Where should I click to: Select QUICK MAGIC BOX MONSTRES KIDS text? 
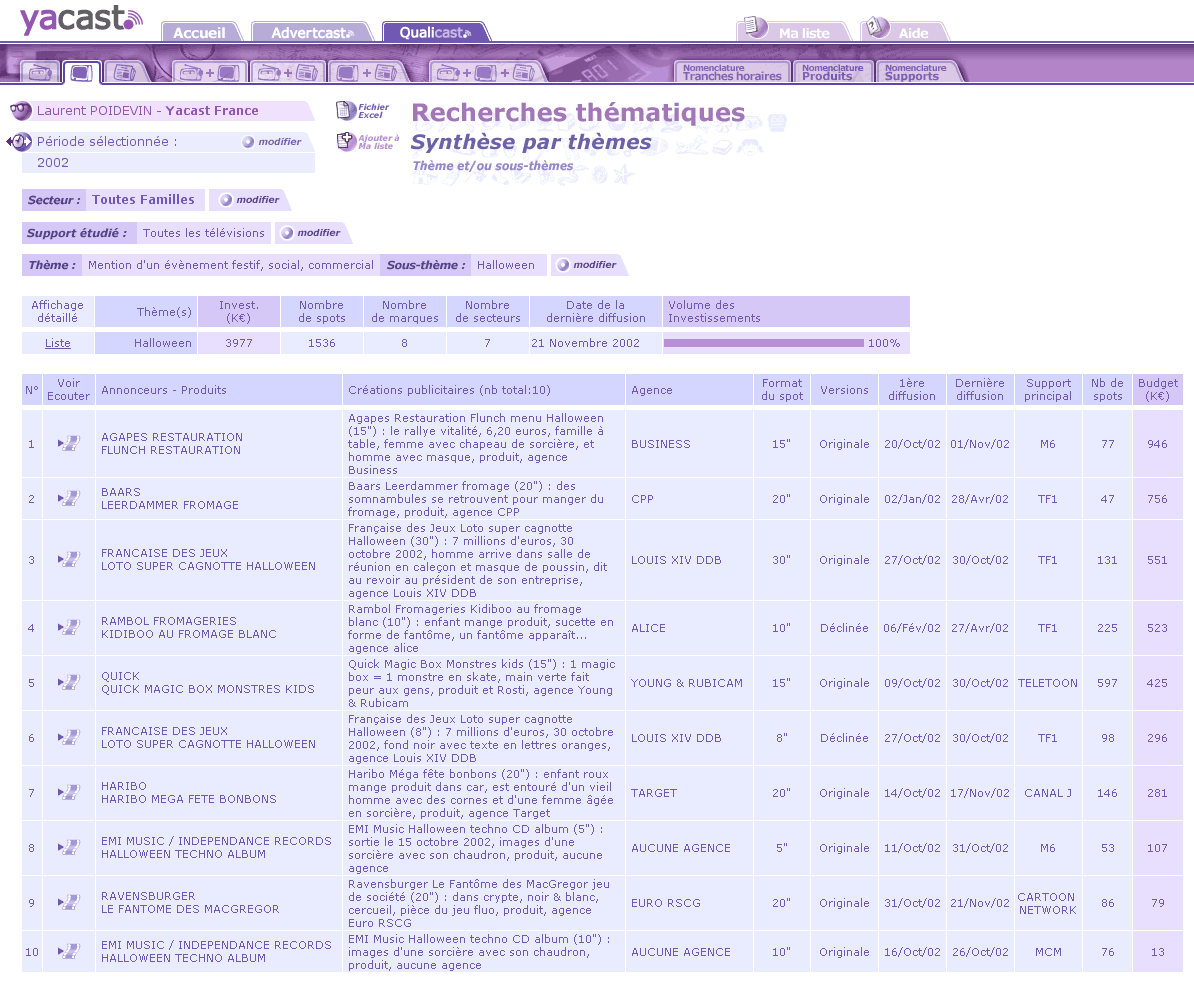click(208, 689)
